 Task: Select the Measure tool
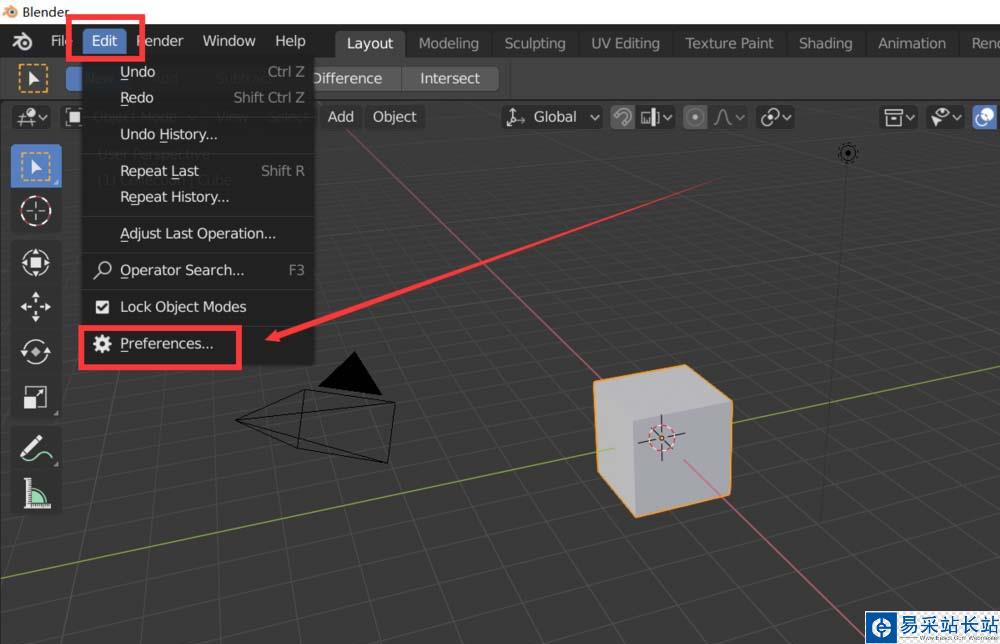(x=36, y=494)
